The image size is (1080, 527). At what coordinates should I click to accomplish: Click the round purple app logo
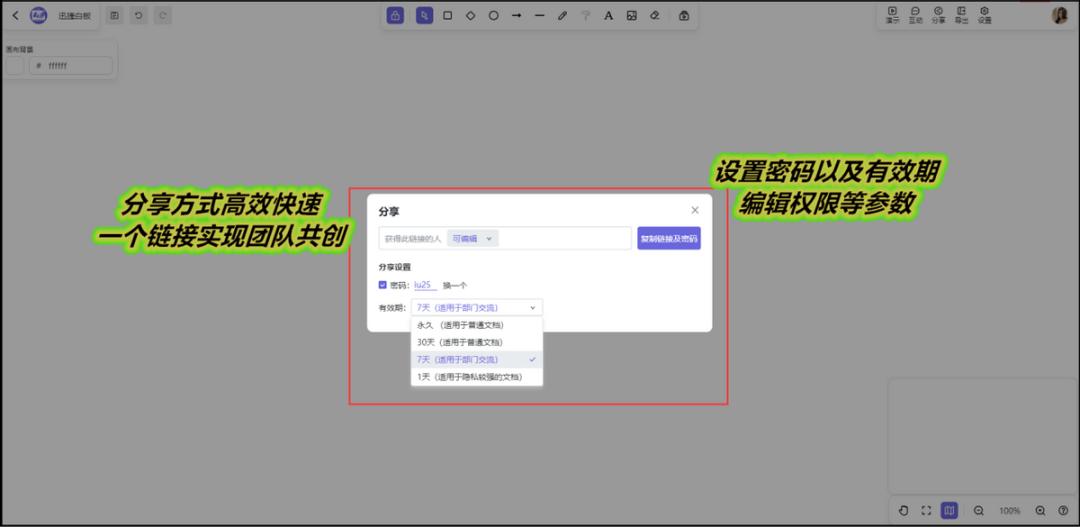[39, 15]
